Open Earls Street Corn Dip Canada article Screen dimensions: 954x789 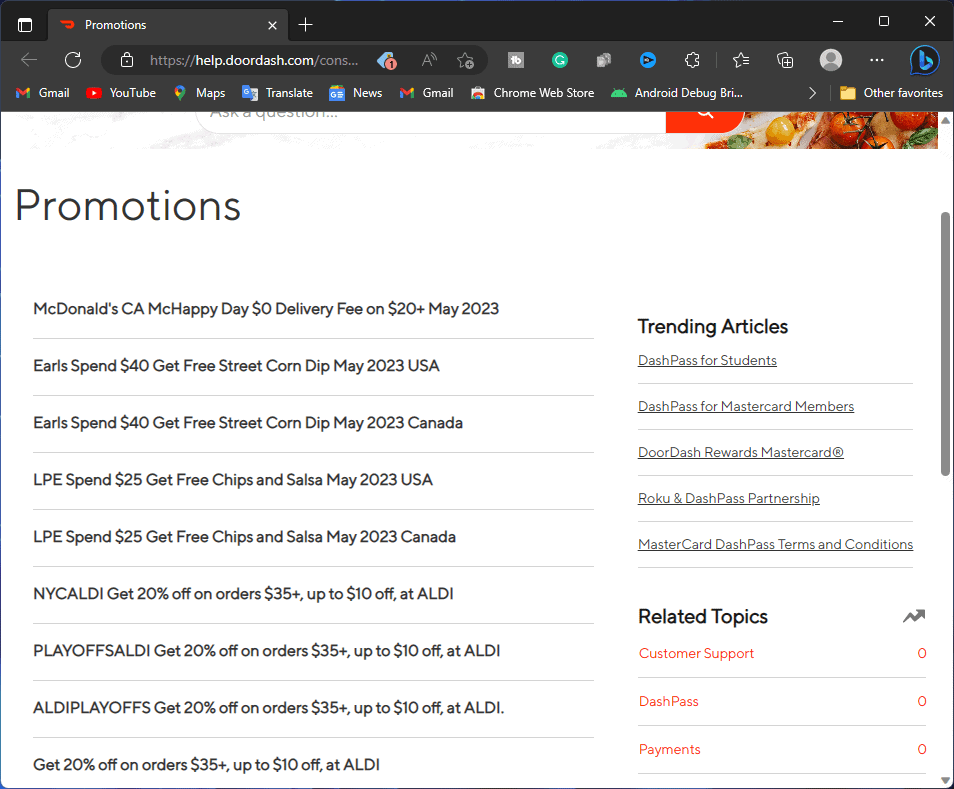(248, 423)
